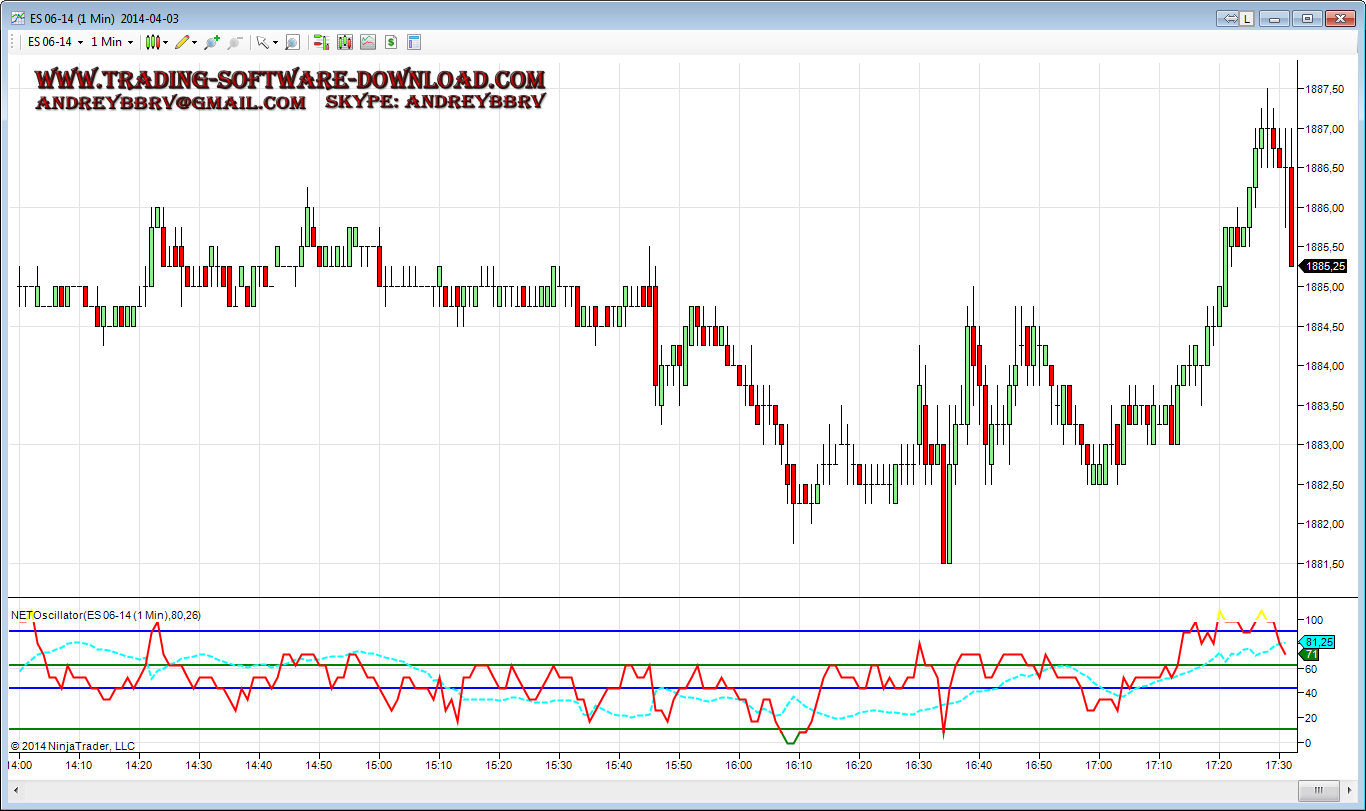Image resolution: width=1366 pixels, height=811 pixels.
Task: Click the zoom in magnifier icon
Action: point(211,42)
